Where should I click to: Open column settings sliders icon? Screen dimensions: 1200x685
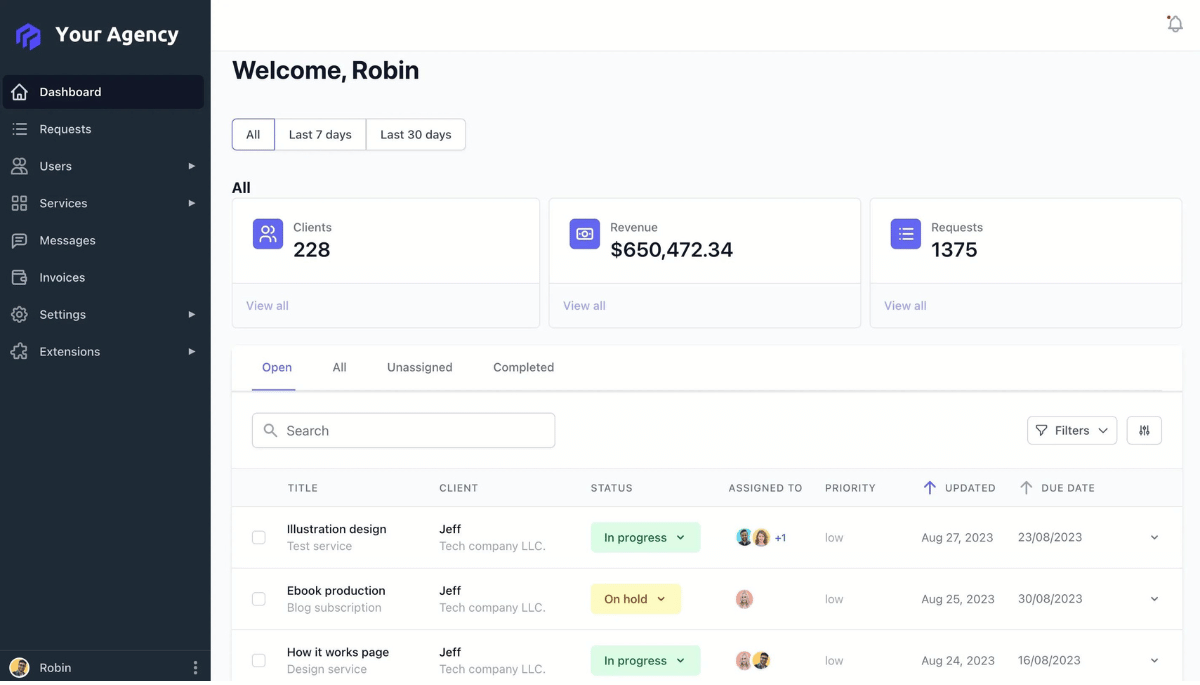point(1144,431)
